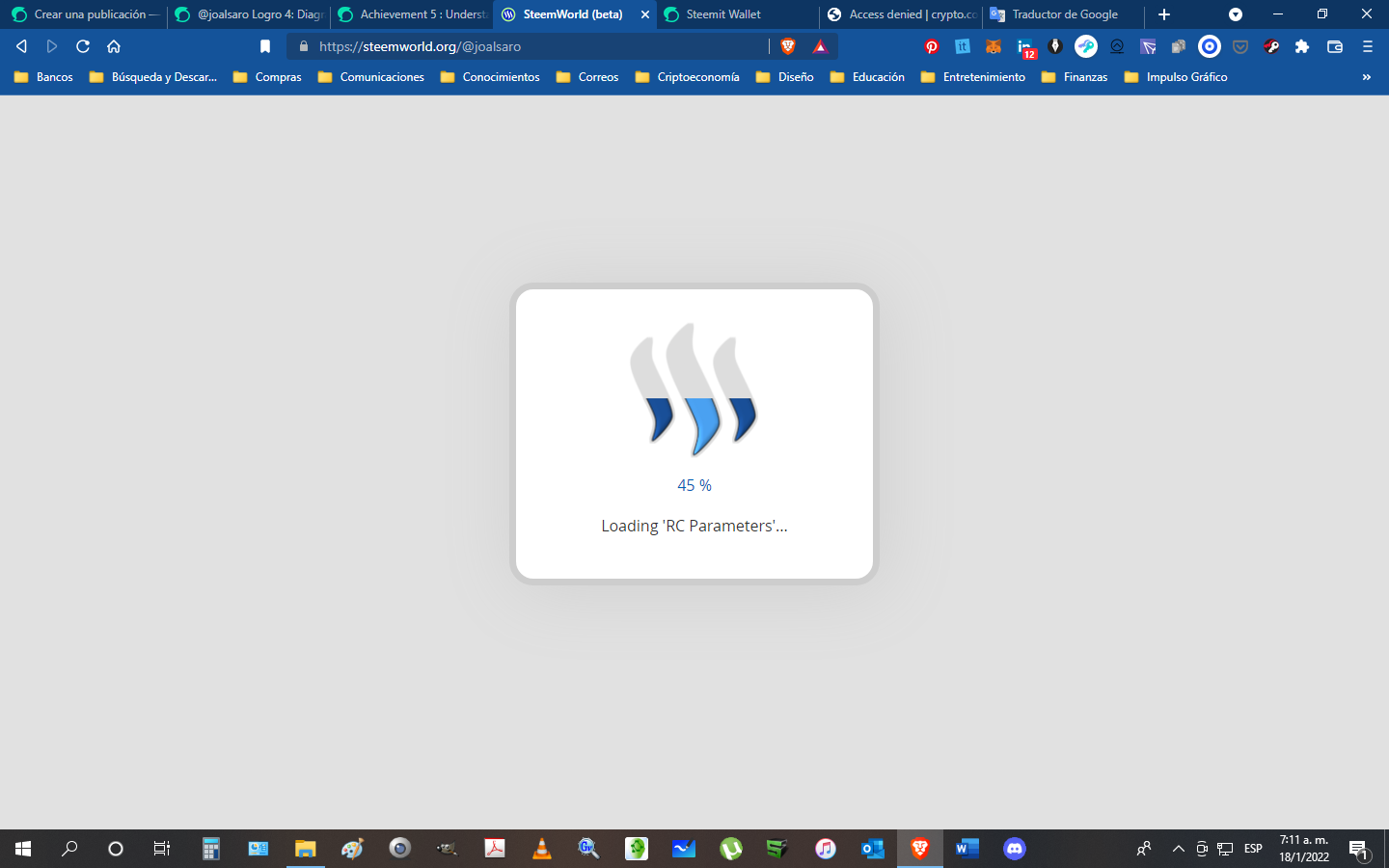Open the Brave Wallet icon

1335,46
